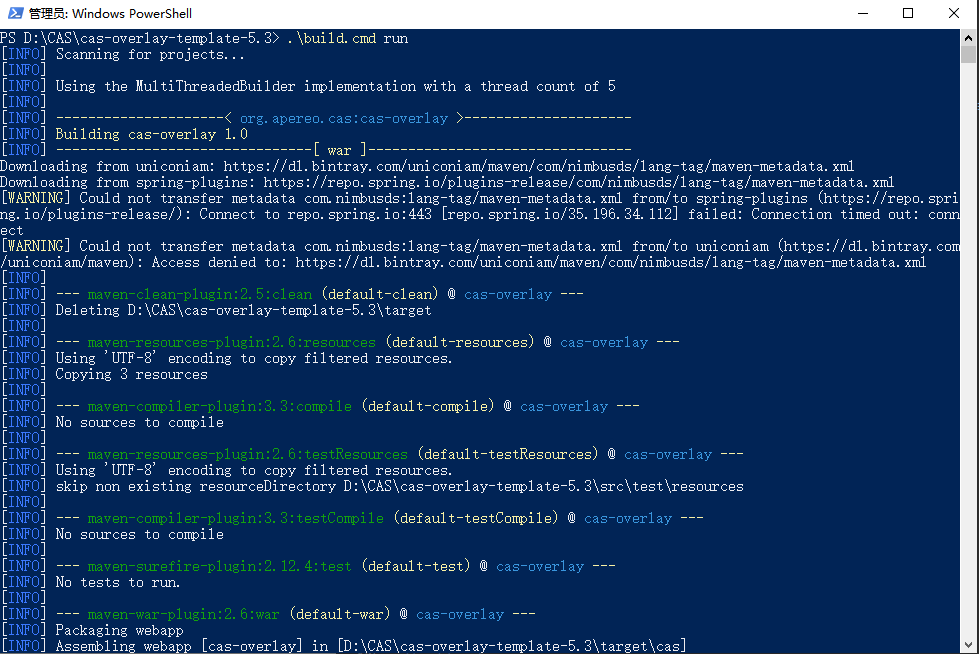The height and width of the screenshot is (654, 979).
Task: Click '(default-clean)' text
Action: pyautogui.click(x=380, y=294)
